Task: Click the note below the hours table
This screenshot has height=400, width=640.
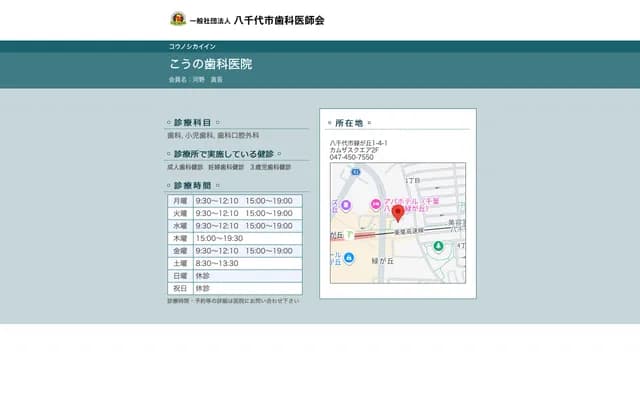Action: (233, 301)
